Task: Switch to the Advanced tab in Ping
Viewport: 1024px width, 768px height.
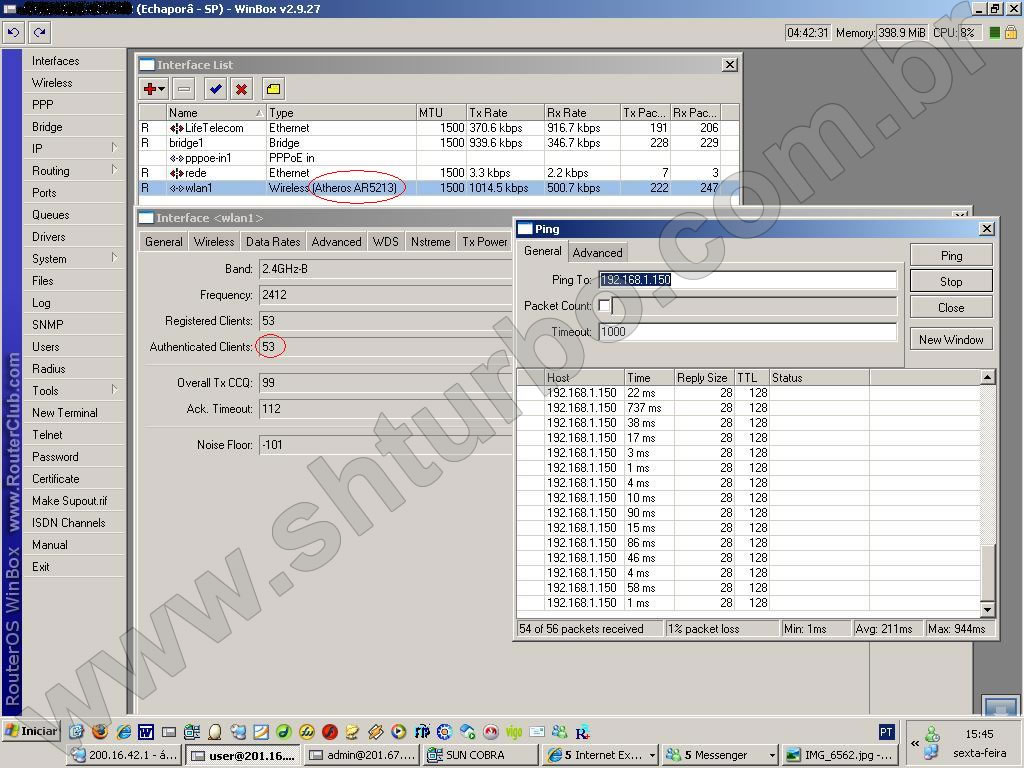Action: [x=597, y=253]
